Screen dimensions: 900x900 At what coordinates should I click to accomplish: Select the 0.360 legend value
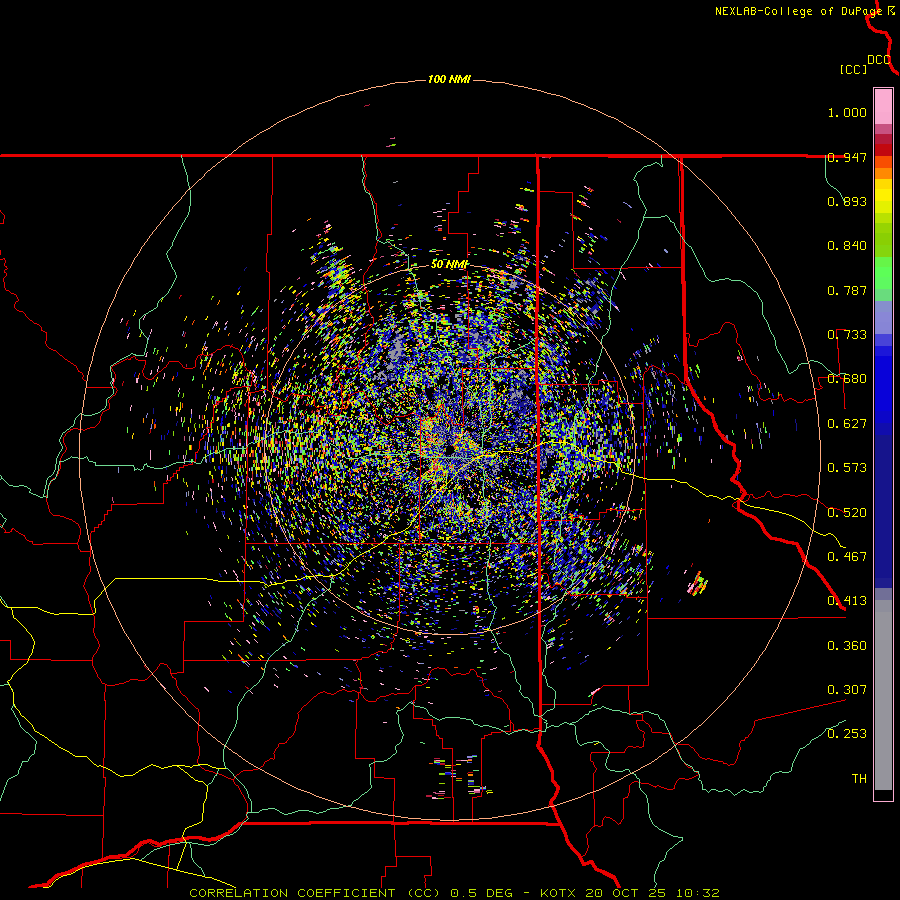pyautogui.click(x=847, y=646)
